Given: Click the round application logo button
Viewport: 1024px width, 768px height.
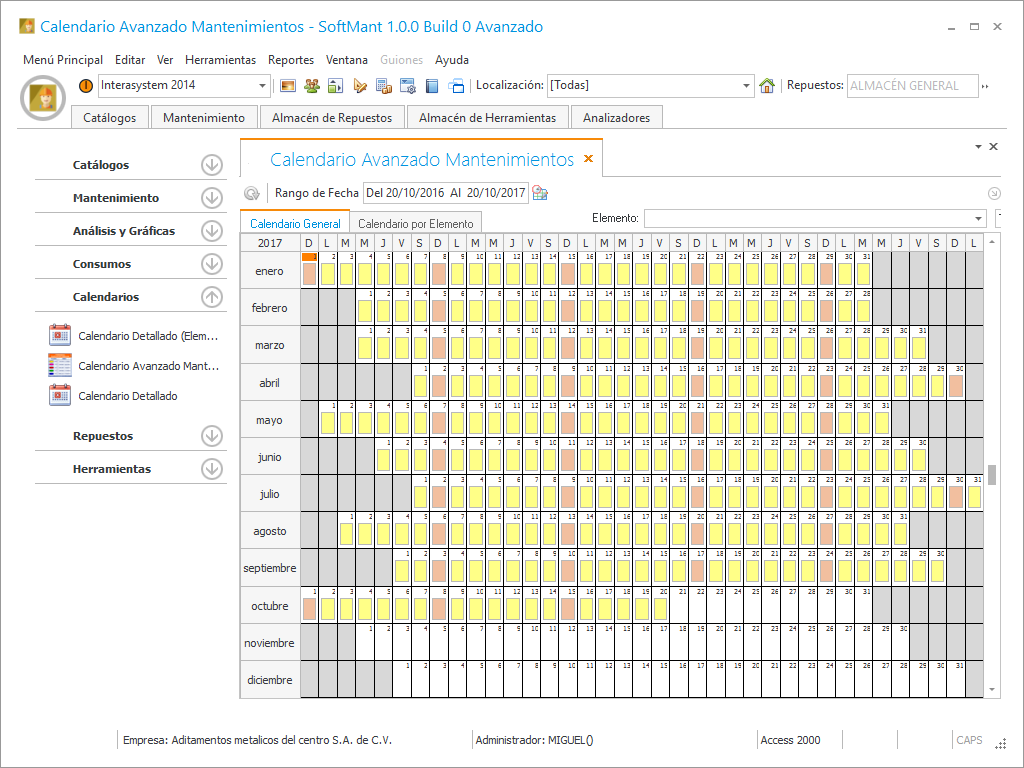Looking at the screenshot, I should [x=43, y=97].
